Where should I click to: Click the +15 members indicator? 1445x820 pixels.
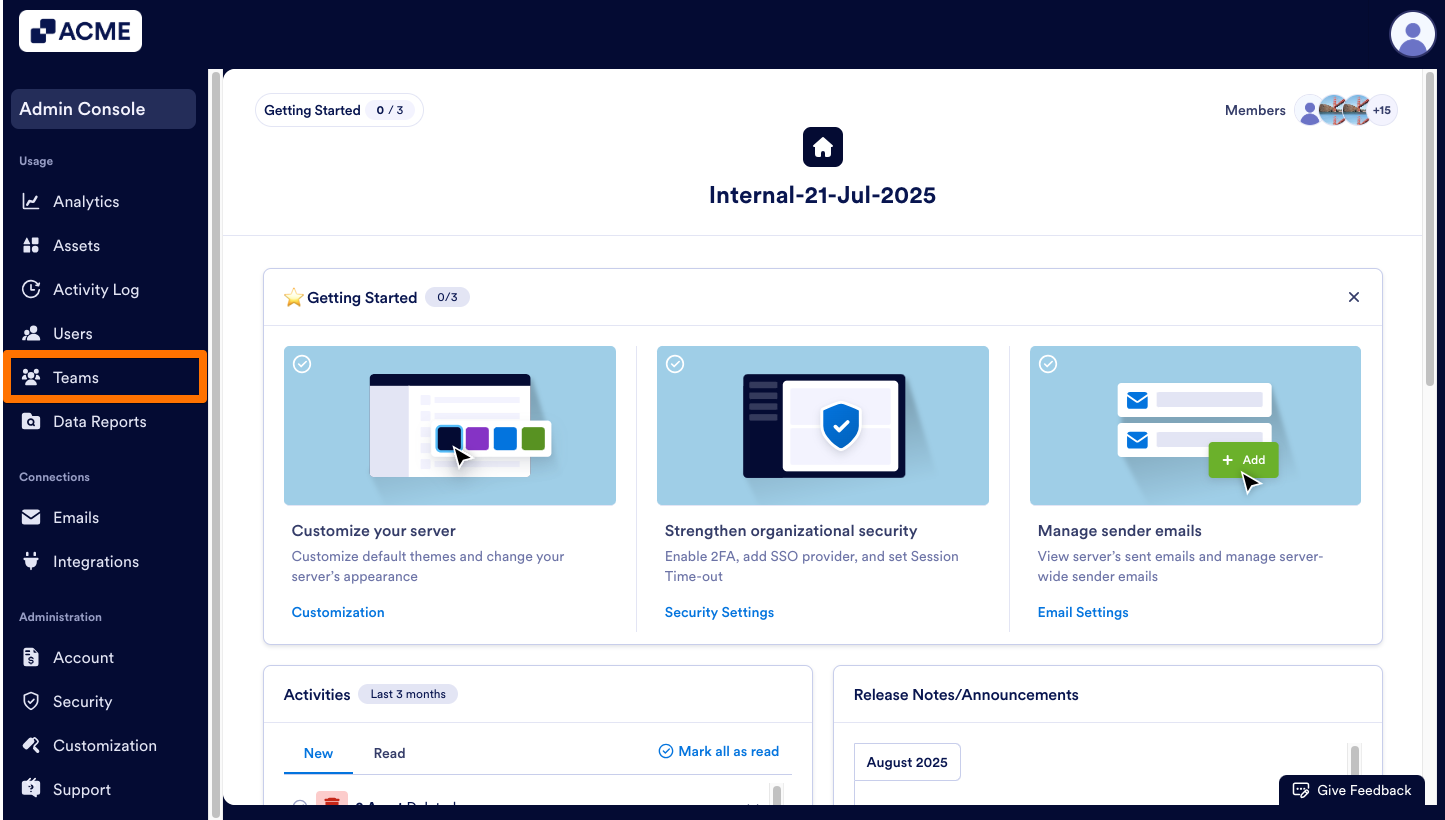pyautogui.click(x=1382, y=110)
